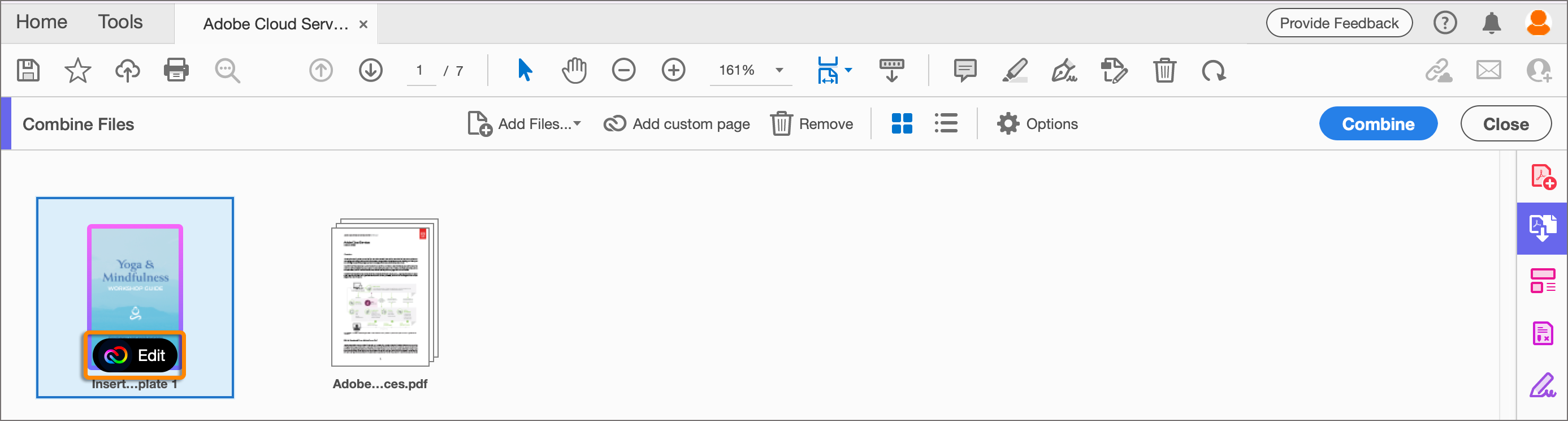Choose the arrow Selection tool
The width and height of the screenshot is (1568, 421).
click(525, 71)
